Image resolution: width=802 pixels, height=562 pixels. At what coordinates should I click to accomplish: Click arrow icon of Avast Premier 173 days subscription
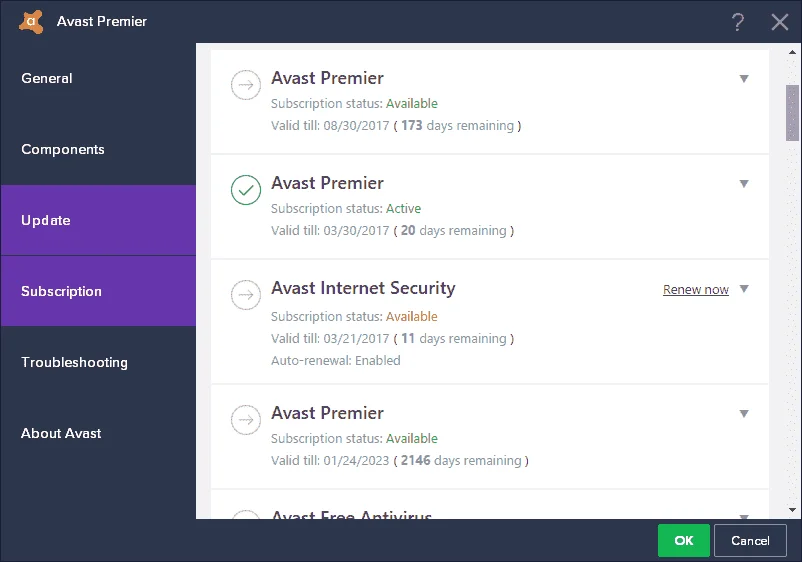click(246, 85)
